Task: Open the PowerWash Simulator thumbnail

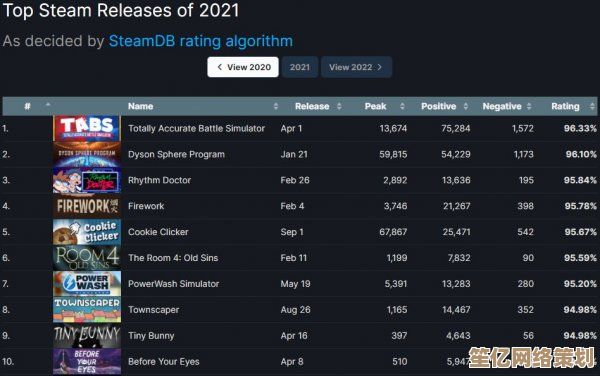Action: [x=87, y=284]
